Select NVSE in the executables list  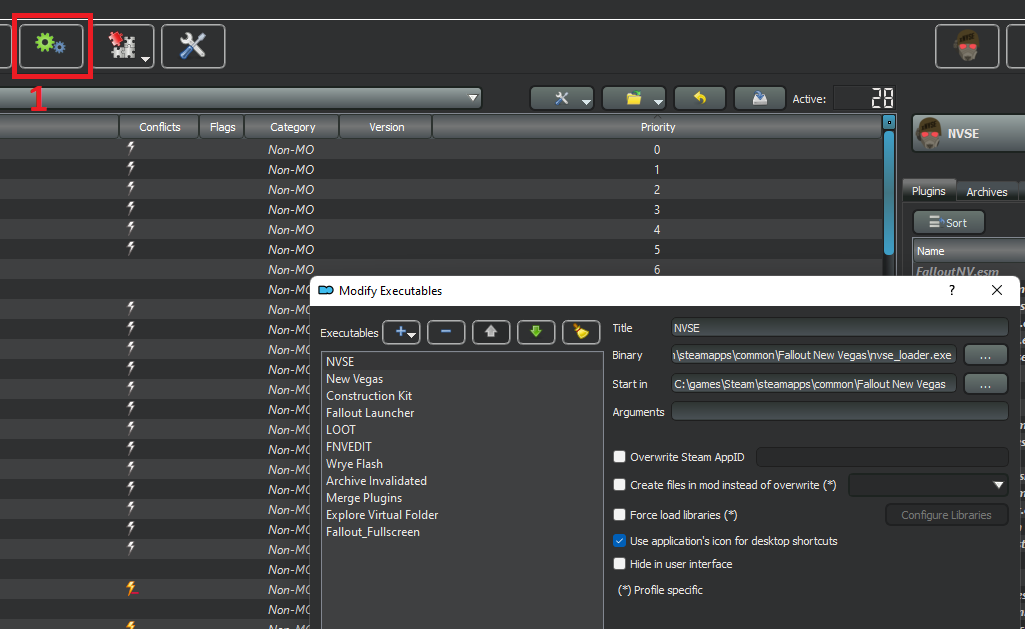click(462, 362)
